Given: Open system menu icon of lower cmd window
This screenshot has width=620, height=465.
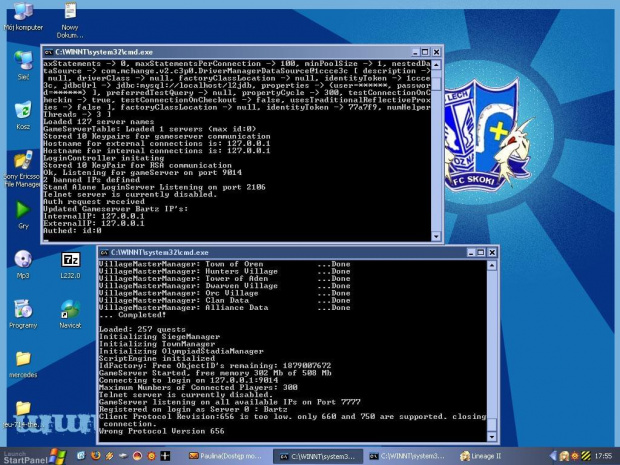Looking at the screenshot, I should (104, 252).
